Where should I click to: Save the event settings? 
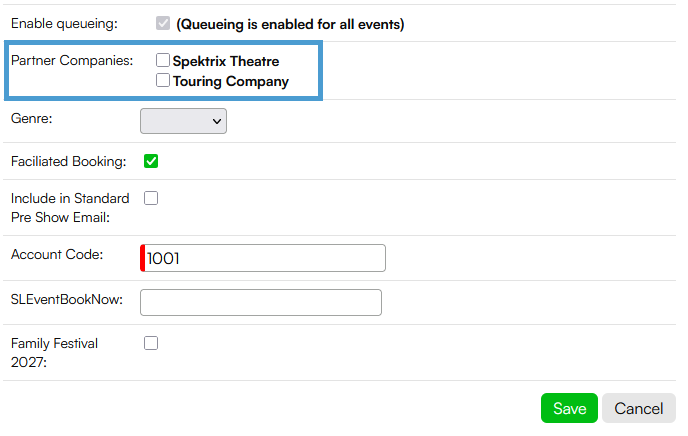coord(569,408)
